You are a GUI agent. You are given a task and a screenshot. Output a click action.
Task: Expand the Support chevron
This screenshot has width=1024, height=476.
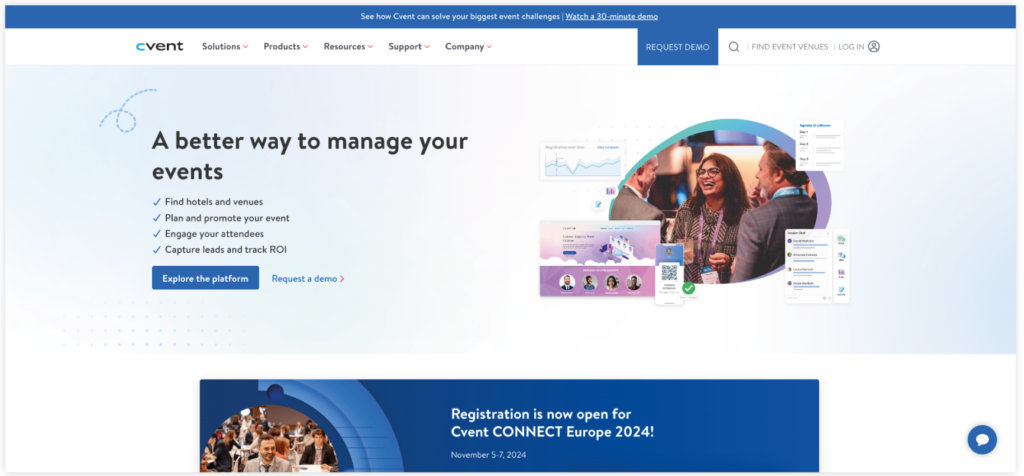pyautogui.click(x=426, y=47)
